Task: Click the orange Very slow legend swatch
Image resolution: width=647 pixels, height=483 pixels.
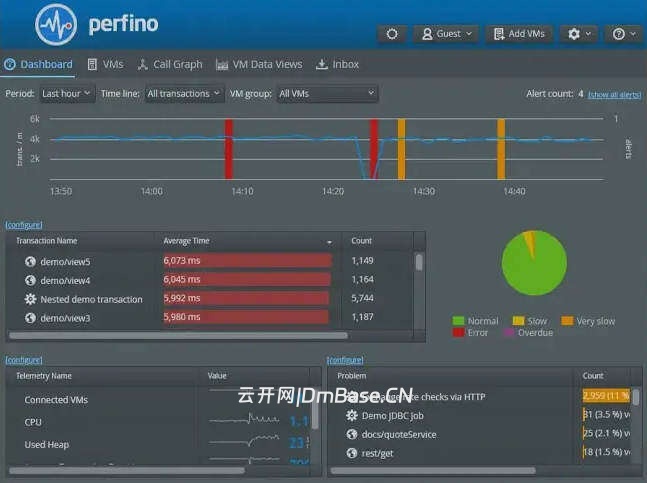Action: pos(567,321)
